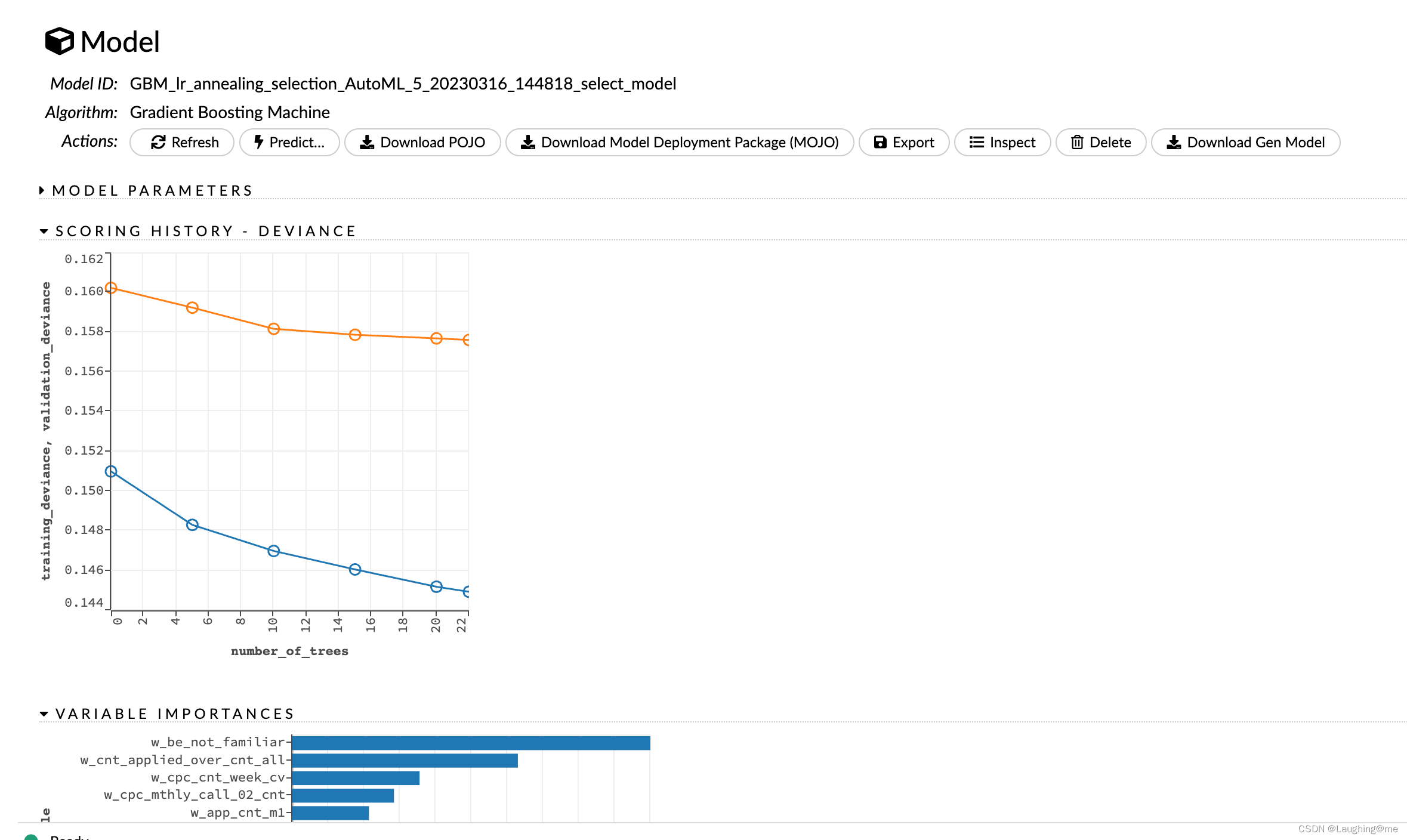Click blue training deviance point at 5 trees
The width and height of the screenshot is (1407, 840).
[192, 524]
